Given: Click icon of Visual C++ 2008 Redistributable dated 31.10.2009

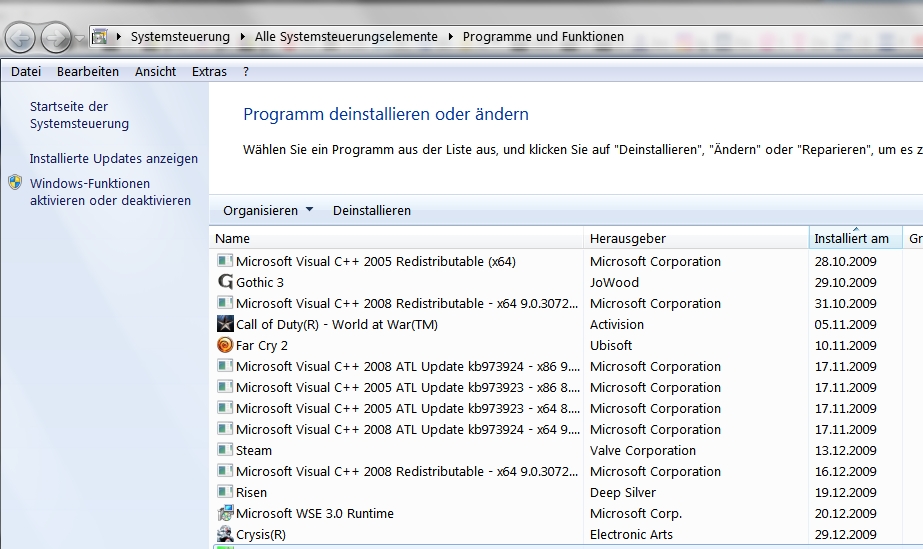Looking at the screenshot, I should pyautogui.click(x=225, y=303).
